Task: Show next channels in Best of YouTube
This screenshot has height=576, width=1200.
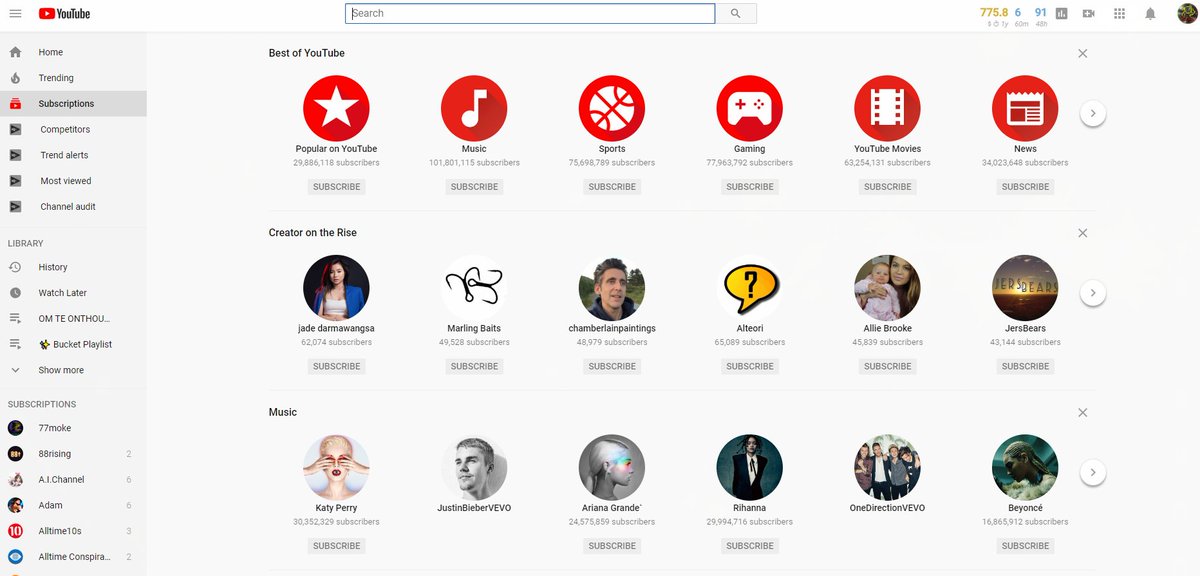Action: 1093,114
